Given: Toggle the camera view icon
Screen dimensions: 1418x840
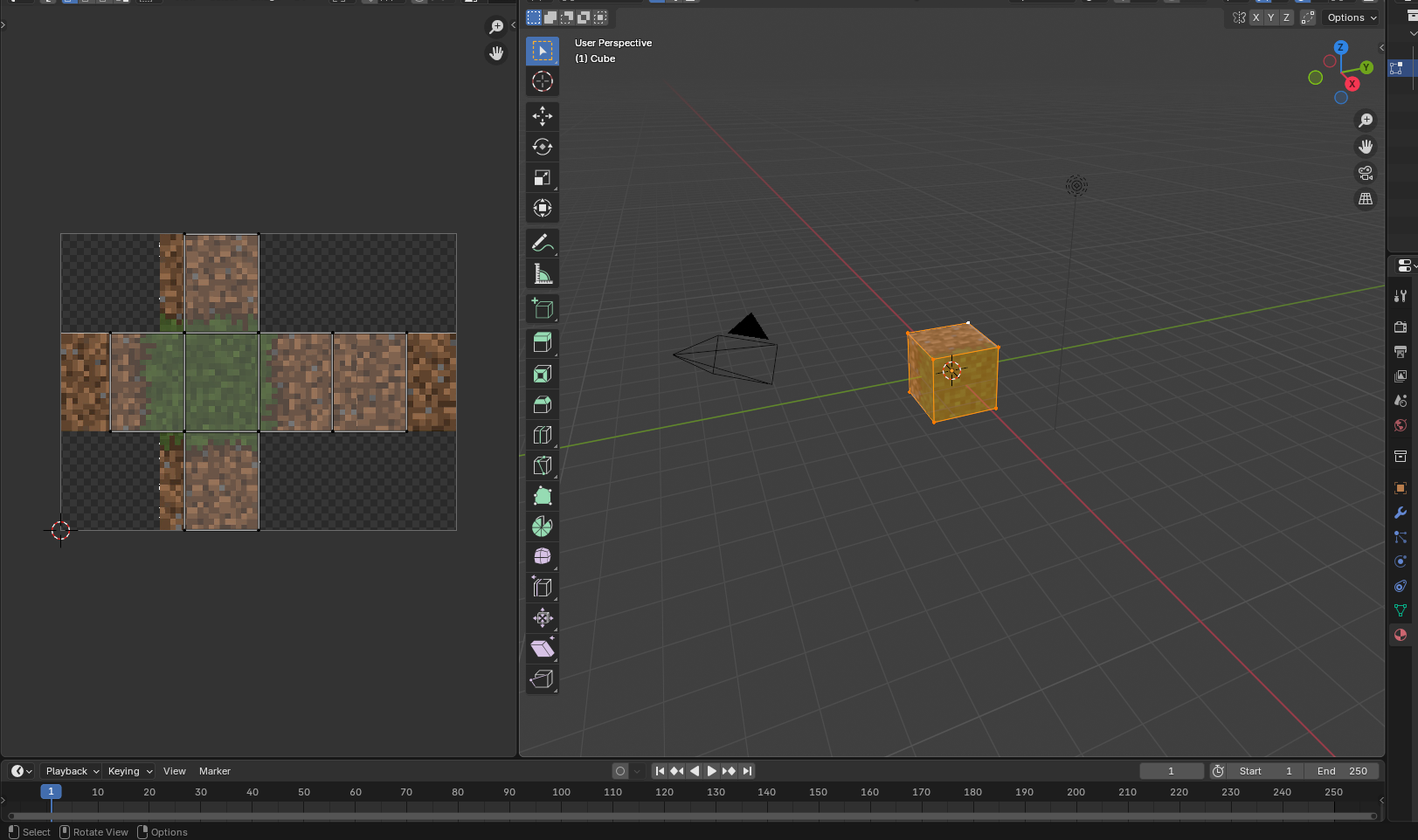Looking at the screenshot, I should pos(1366,173).
